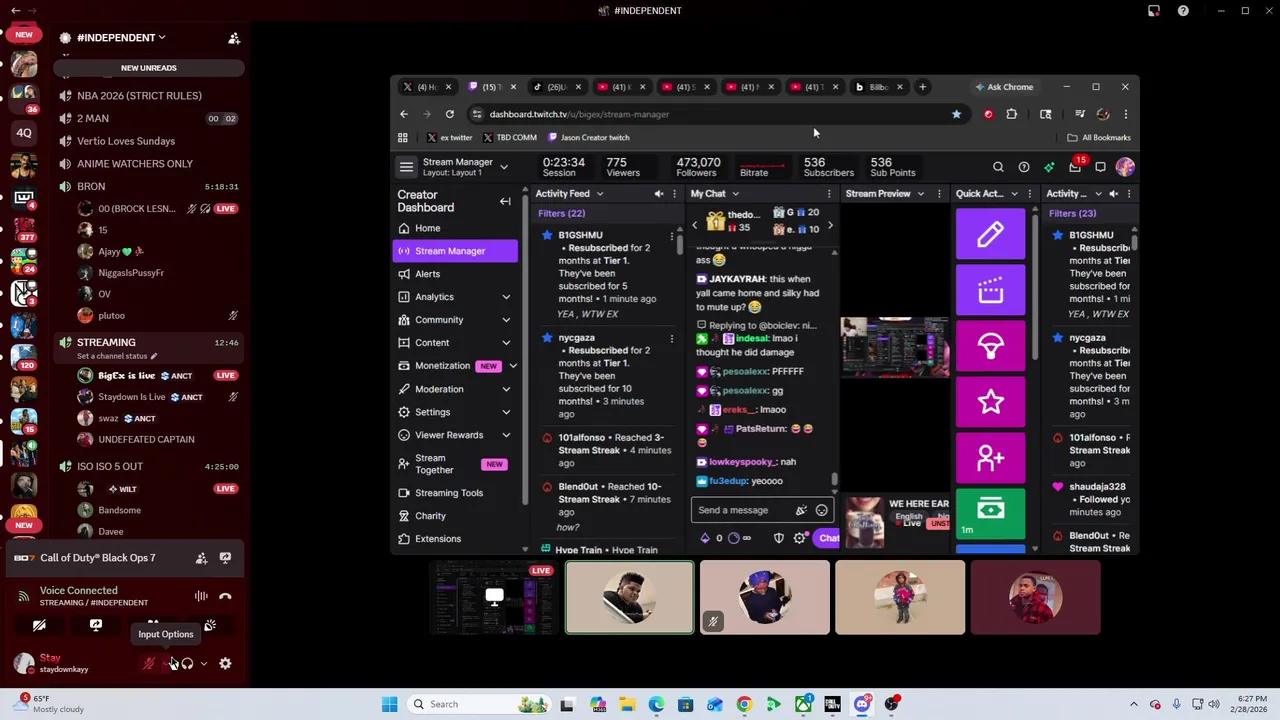
Task: Open Alerts in Creator Dashboard
Action: (x=456, y=274)
